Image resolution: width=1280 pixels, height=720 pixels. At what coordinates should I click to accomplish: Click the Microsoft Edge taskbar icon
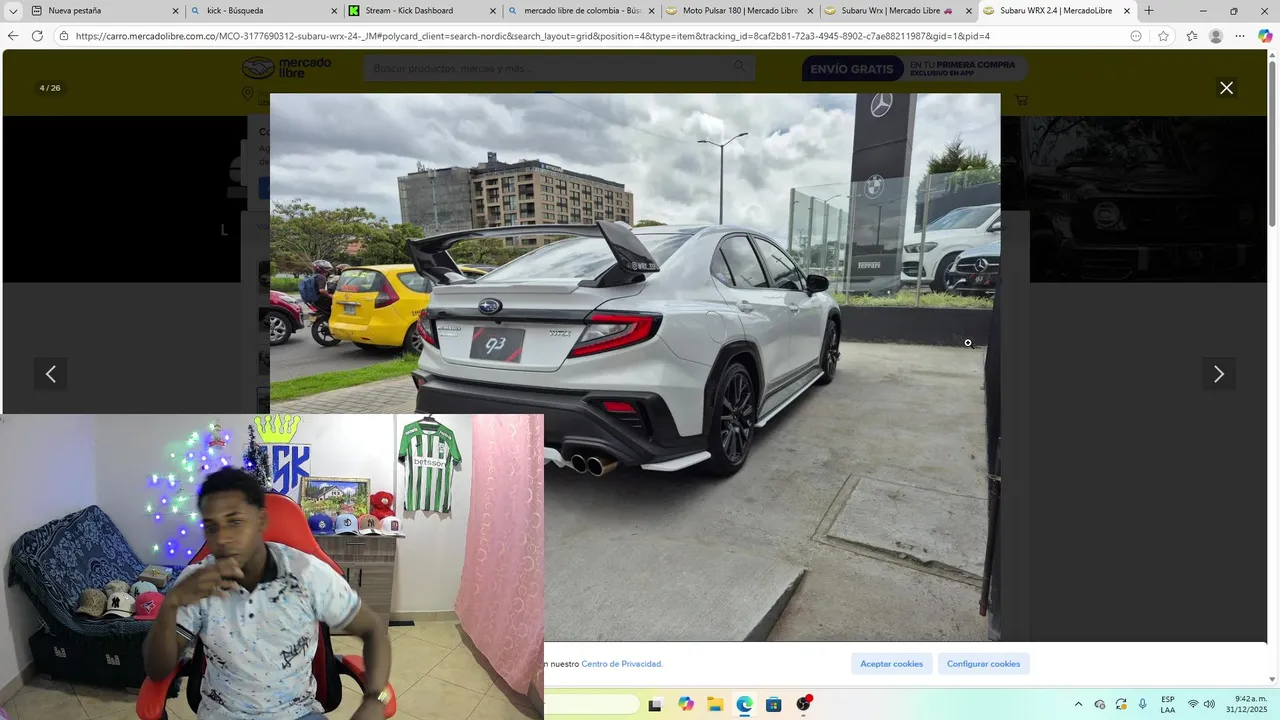[x=744, y=705]
